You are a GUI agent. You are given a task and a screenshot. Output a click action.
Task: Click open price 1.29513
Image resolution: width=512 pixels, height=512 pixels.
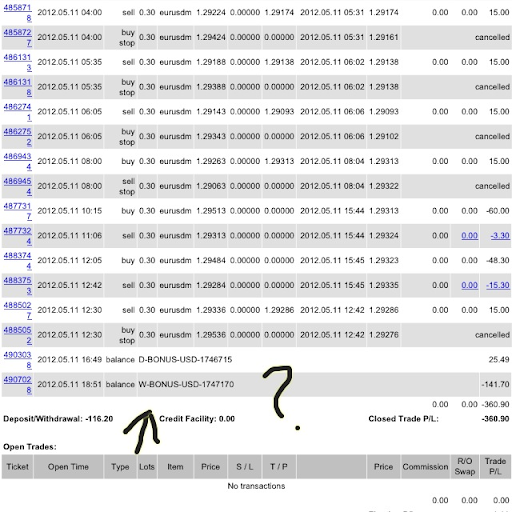pos(211,211)
